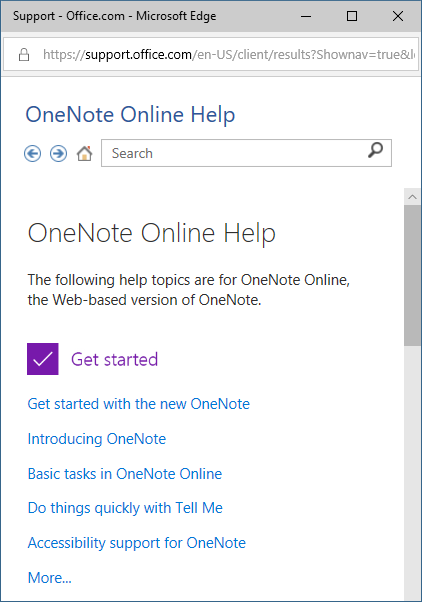Open Do things quickly with Tell Me
Screen dimensions: 422x602
125,508
